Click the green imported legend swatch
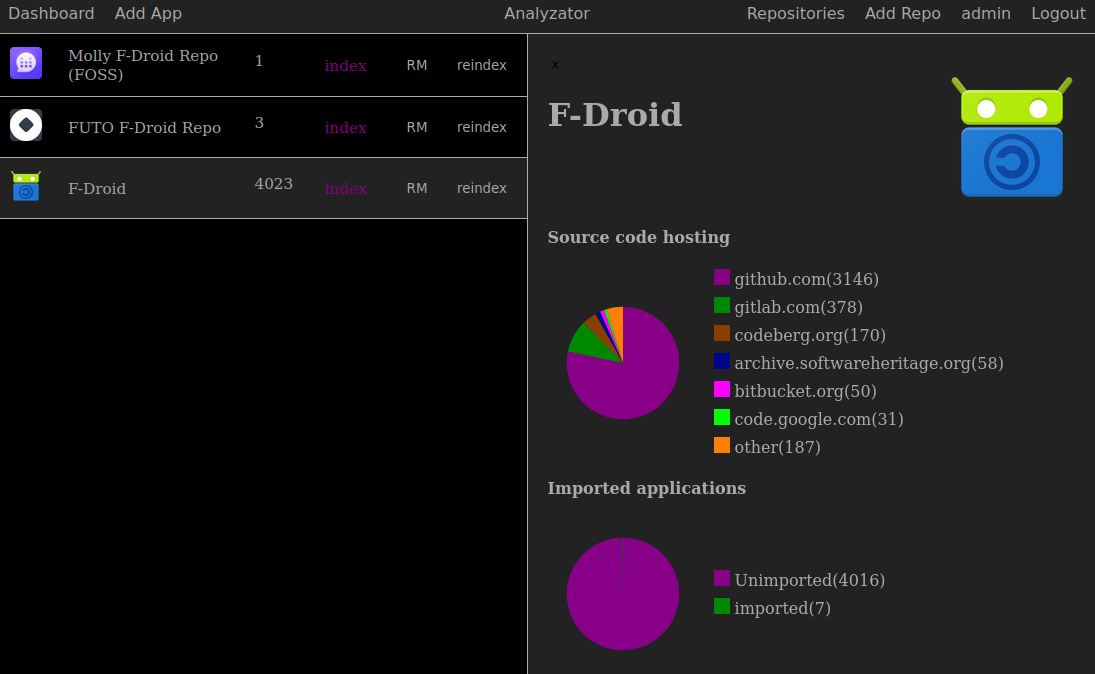 pyautogui.click(x=722, y=606)
